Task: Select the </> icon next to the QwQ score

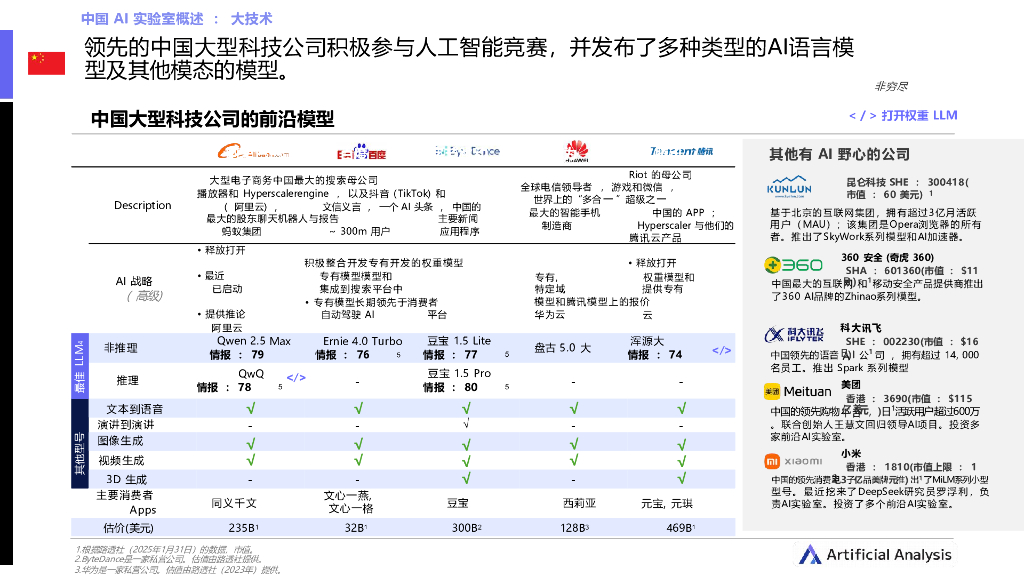Action: (x=295, y=378)
